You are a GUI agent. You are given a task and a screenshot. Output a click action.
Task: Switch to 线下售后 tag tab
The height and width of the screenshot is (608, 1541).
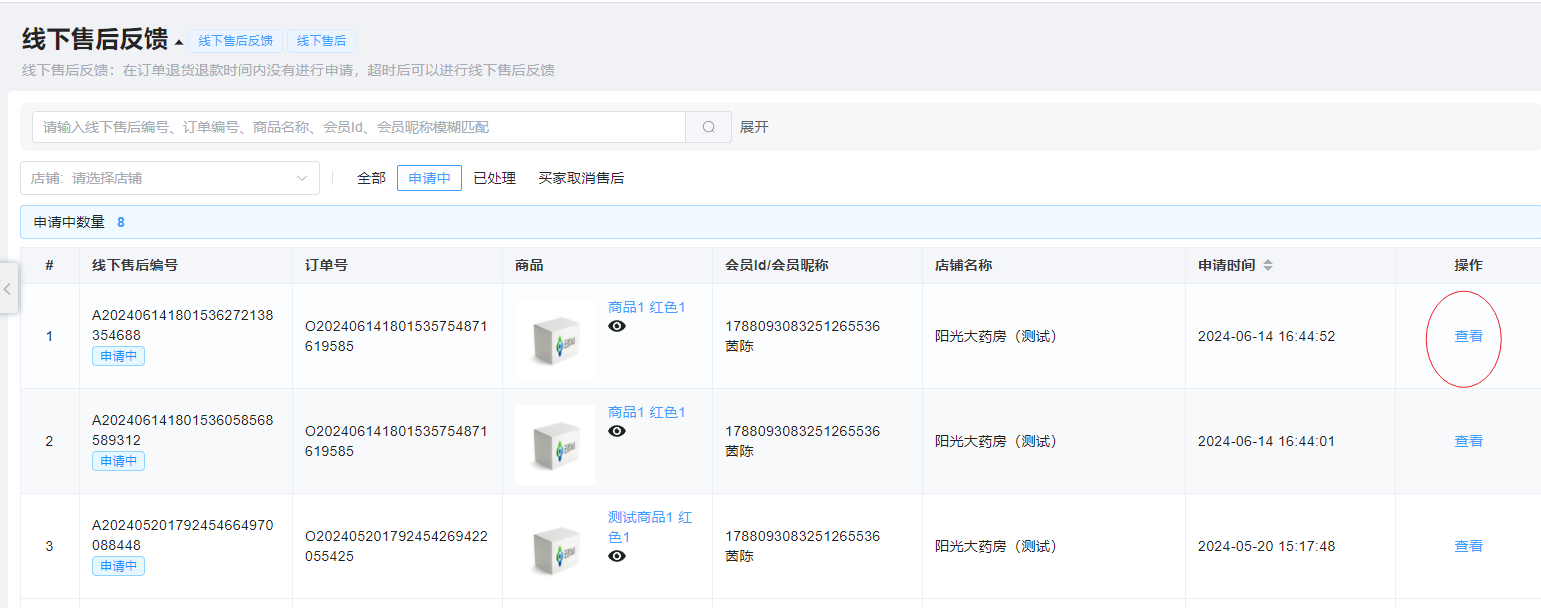pos(321,41)
